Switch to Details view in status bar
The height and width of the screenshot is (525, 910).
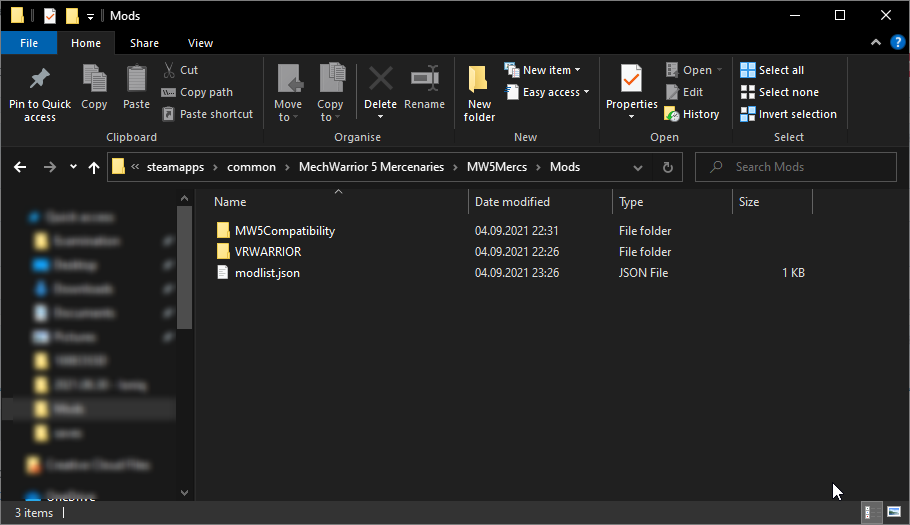872,512
